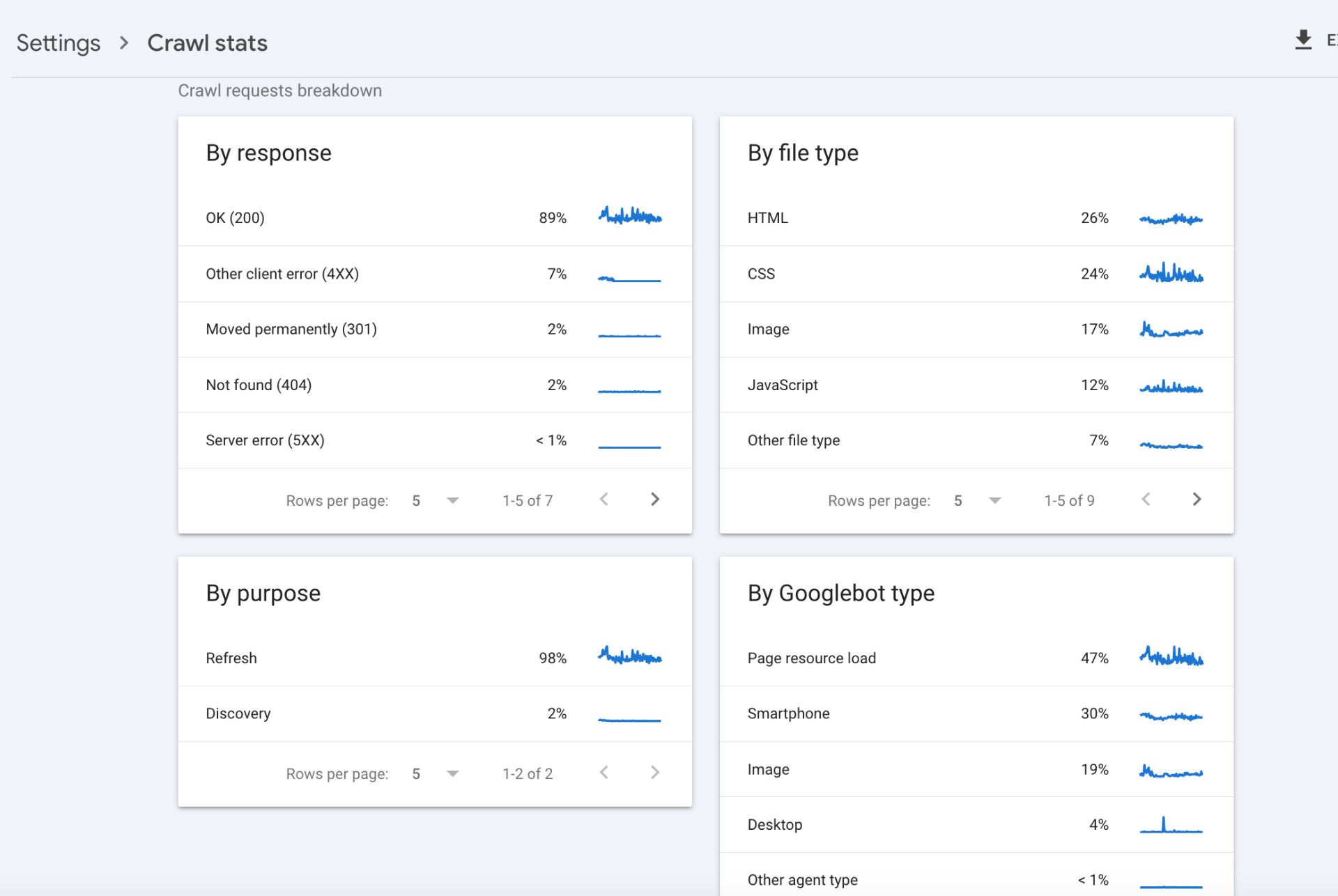Click the '1-5 of 9' pagination text
This screenshot has height=896, width=1338.
click(1069, 500)
